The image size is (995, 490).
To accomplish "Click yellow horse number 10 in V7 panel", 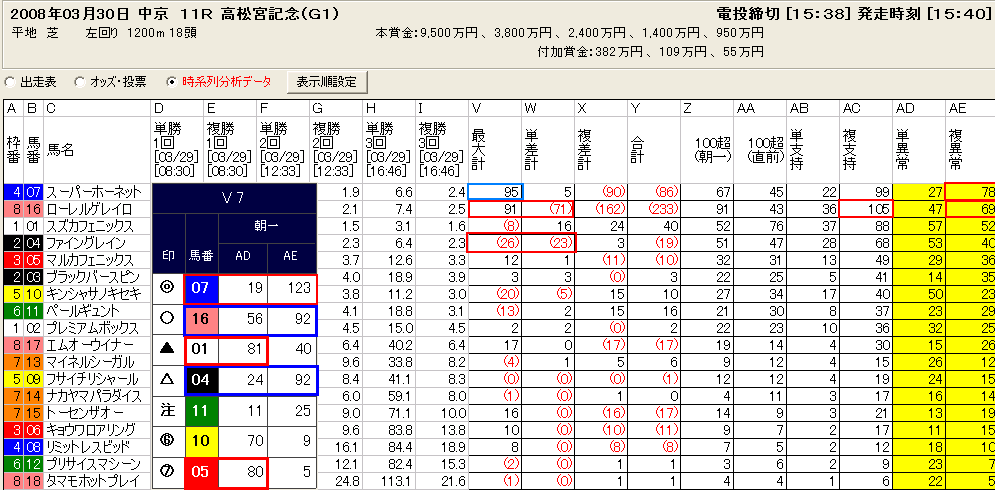I will [x=201, y=442].
